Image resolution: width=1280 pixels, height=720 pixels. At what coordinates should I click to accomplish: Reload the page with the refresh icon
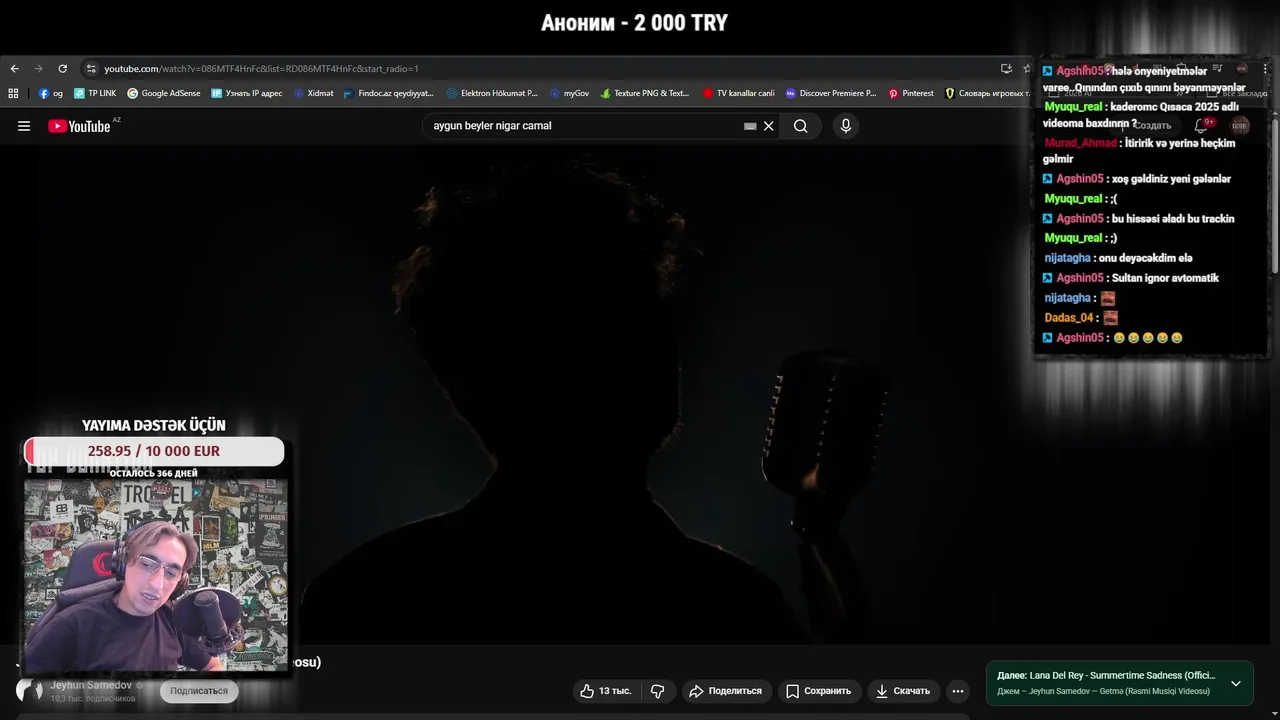coord(62,69)
